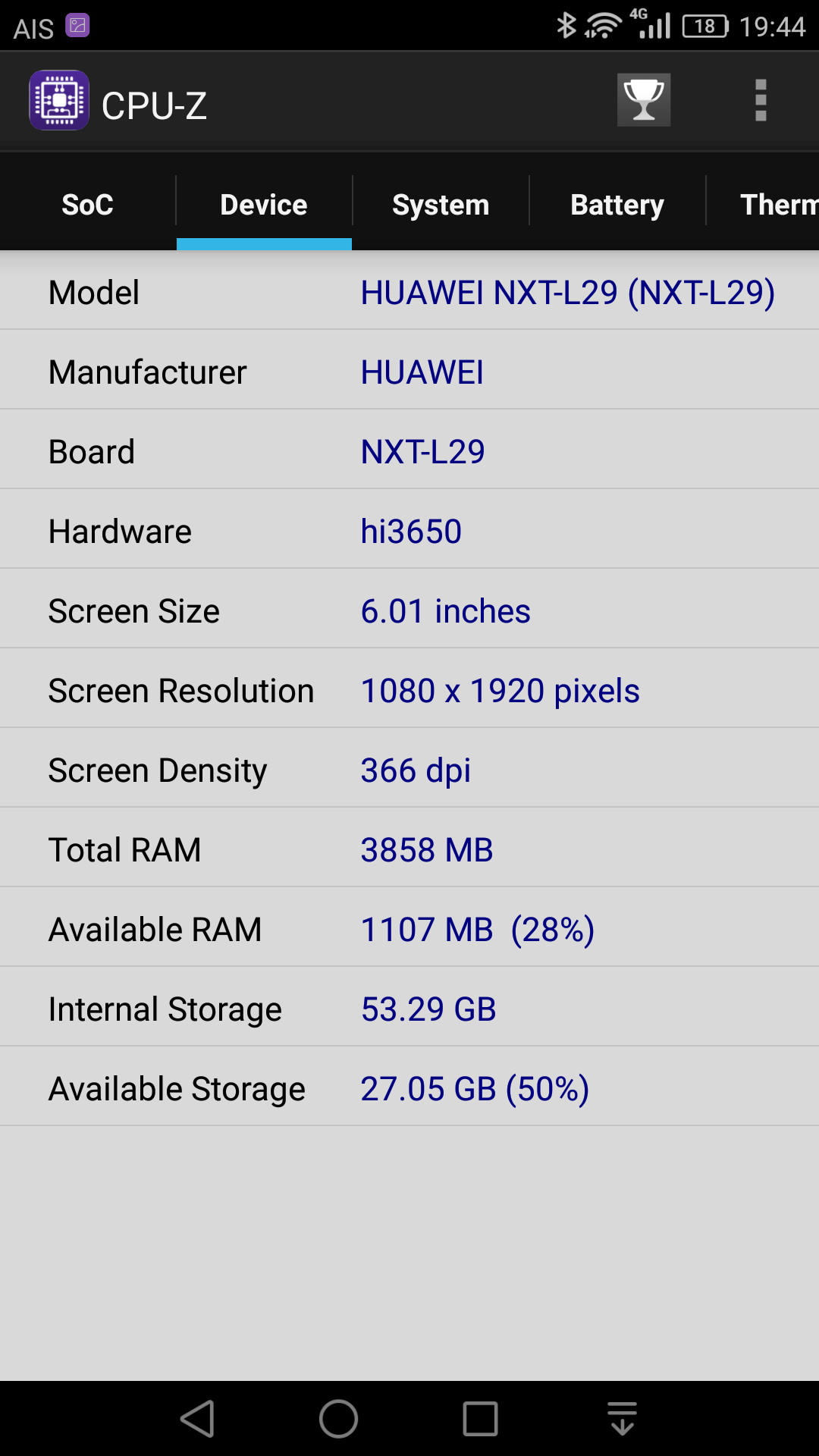Tap the CPU-Z app logo
The width and height of the screenshot is (819, 1456).
[x=59, y=100]
